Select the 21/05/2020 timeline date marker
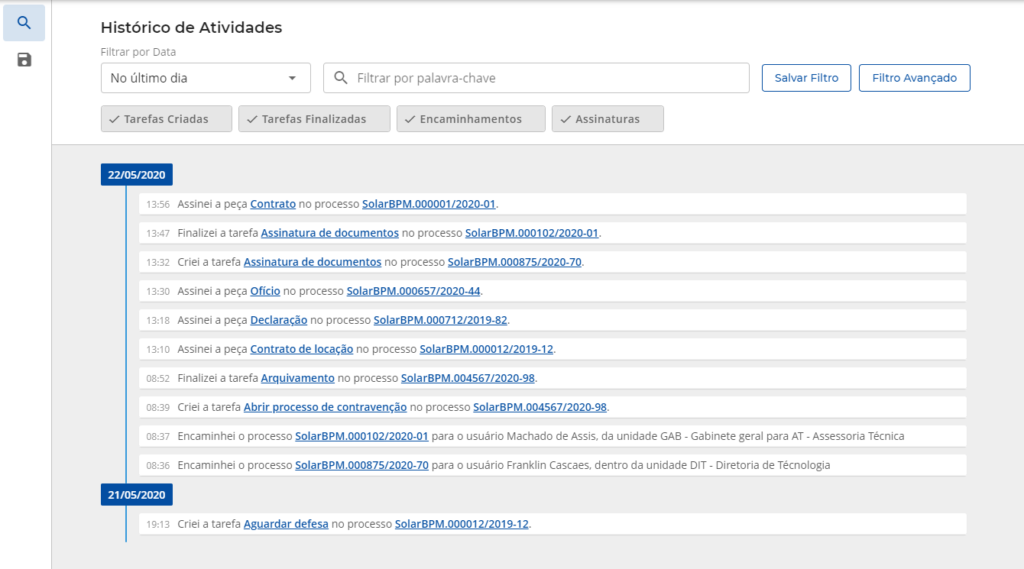 point(137,494)
